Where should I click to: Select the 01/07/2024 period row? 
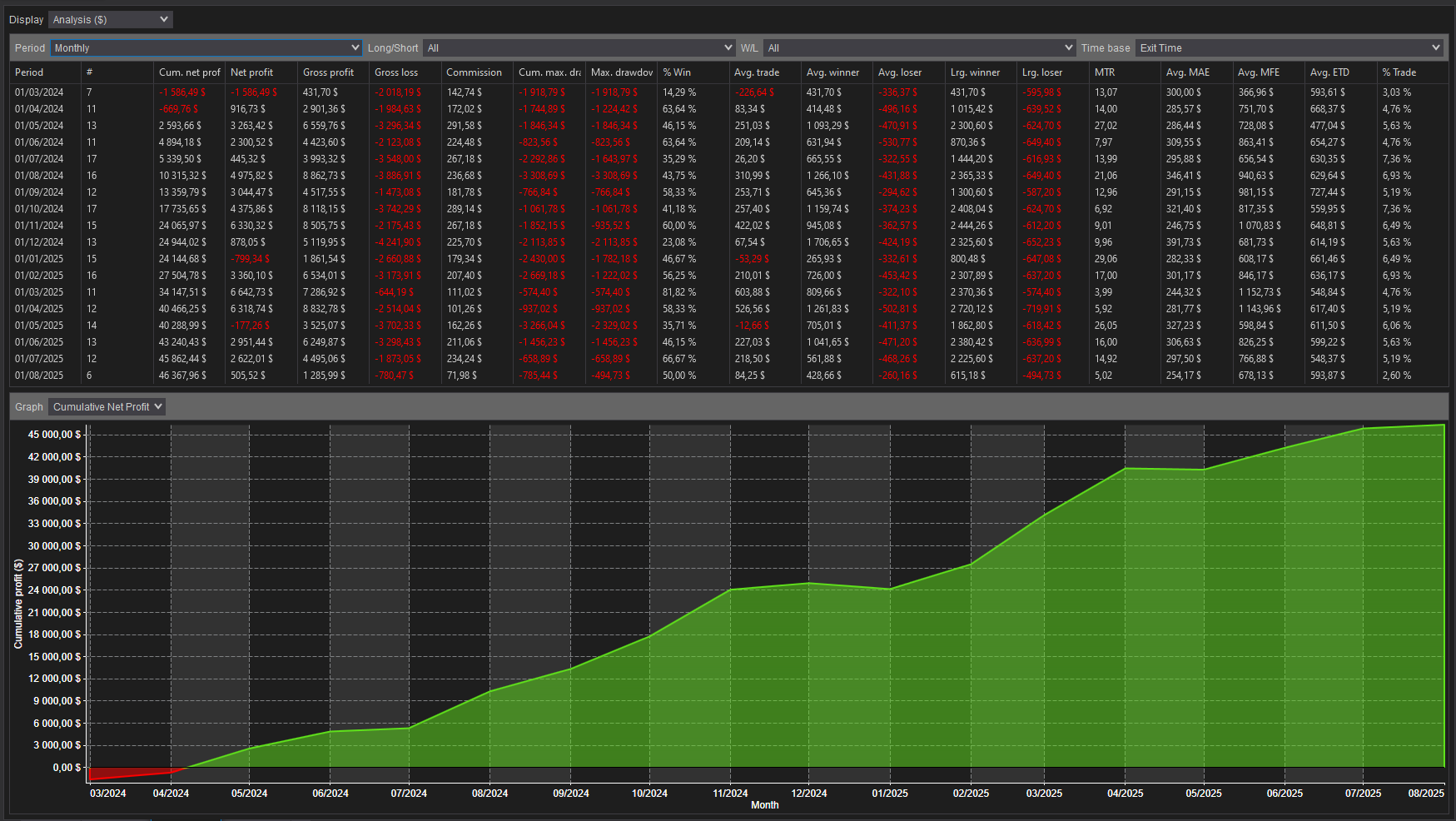[728, 159]
